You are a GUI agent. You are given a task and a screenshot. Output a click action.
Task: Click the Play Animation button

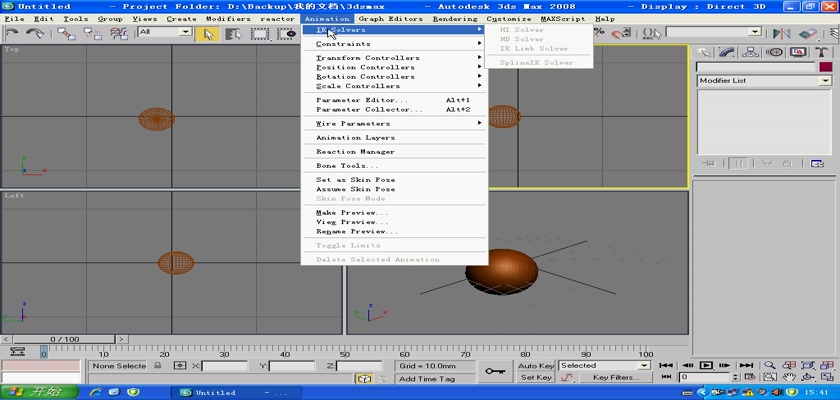pos(706,365)
